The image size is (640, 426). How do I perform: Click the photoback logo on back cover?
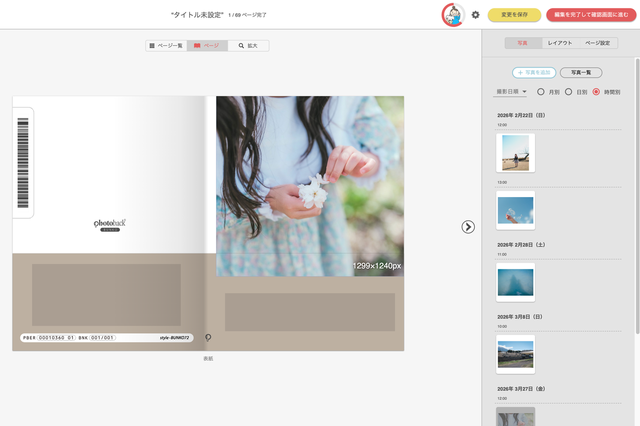tap(109, 225)
